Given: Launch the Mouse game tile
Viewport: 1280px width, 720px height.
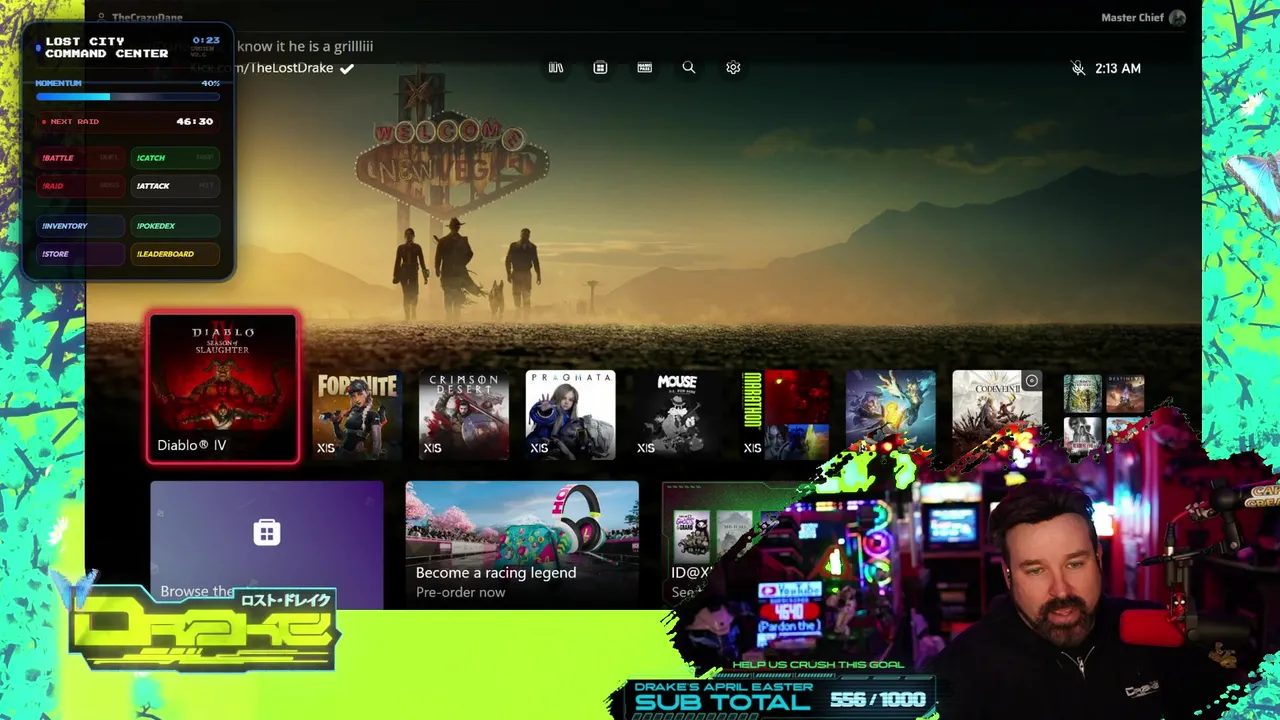Looking at the screenshot, I should [x=677, y=415].
